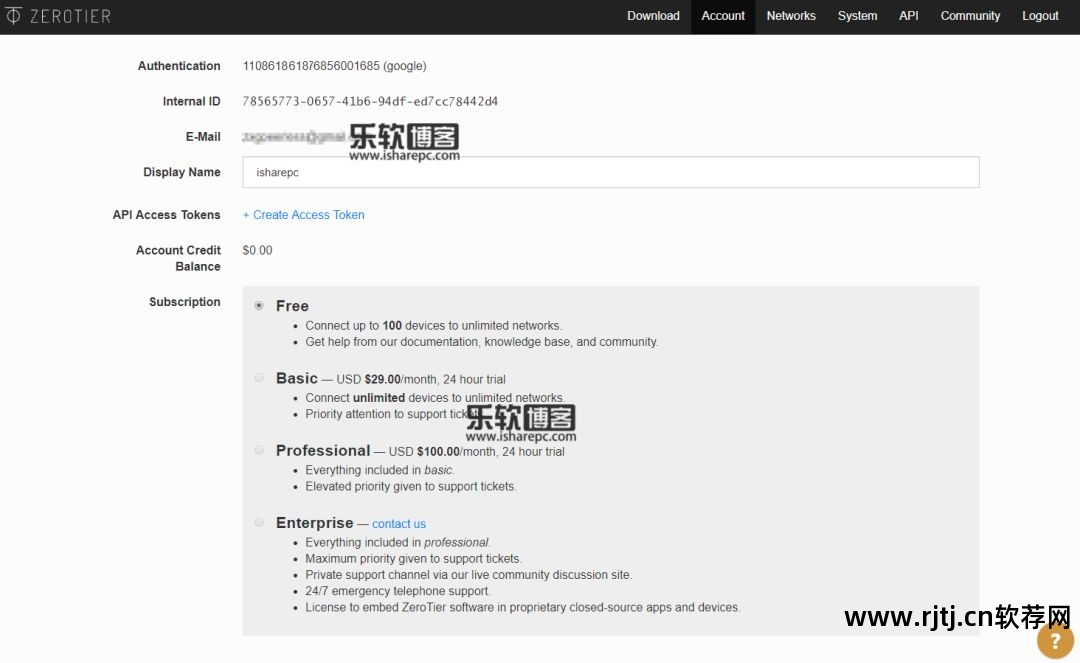Follow the Enterprise contact us link
The image size is (1080, 663).
tap(399, 524)
